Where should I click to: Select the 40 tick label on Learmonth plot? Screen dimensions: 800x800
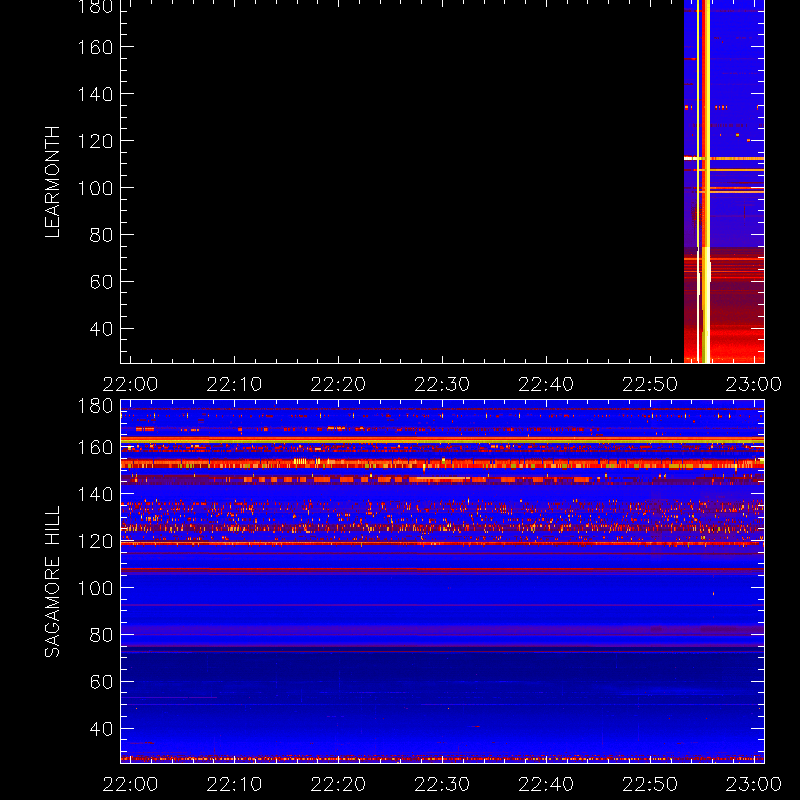click(x=101, y=329)
